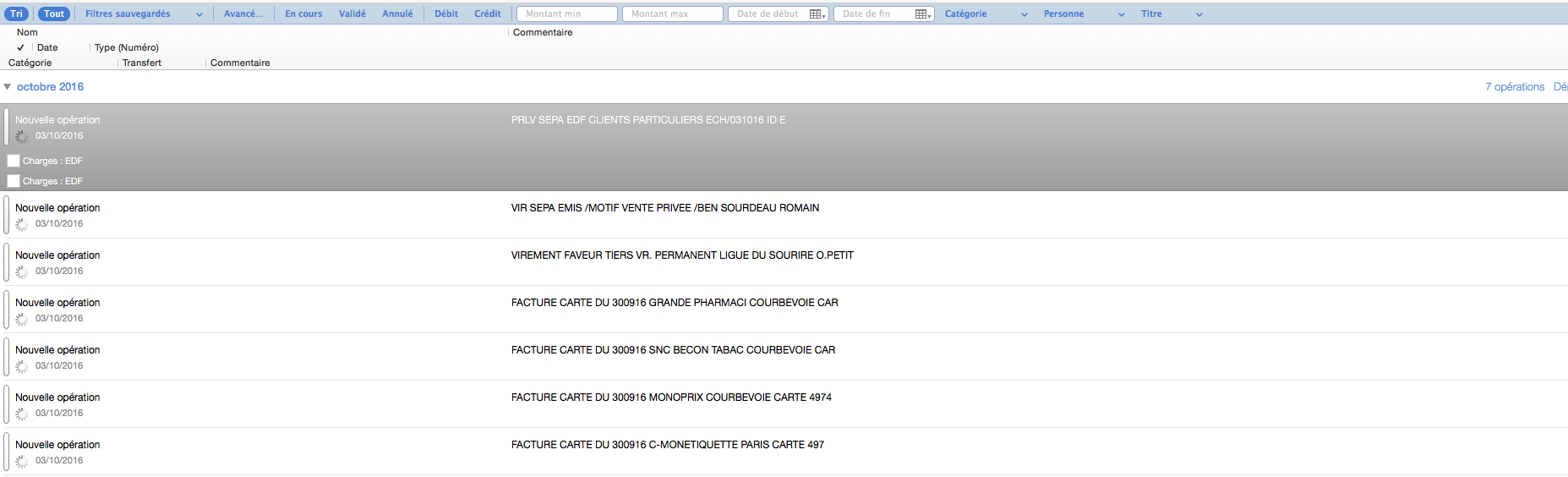
Task: Open the Avancé... advanced filter
Action: pos(243,14)
